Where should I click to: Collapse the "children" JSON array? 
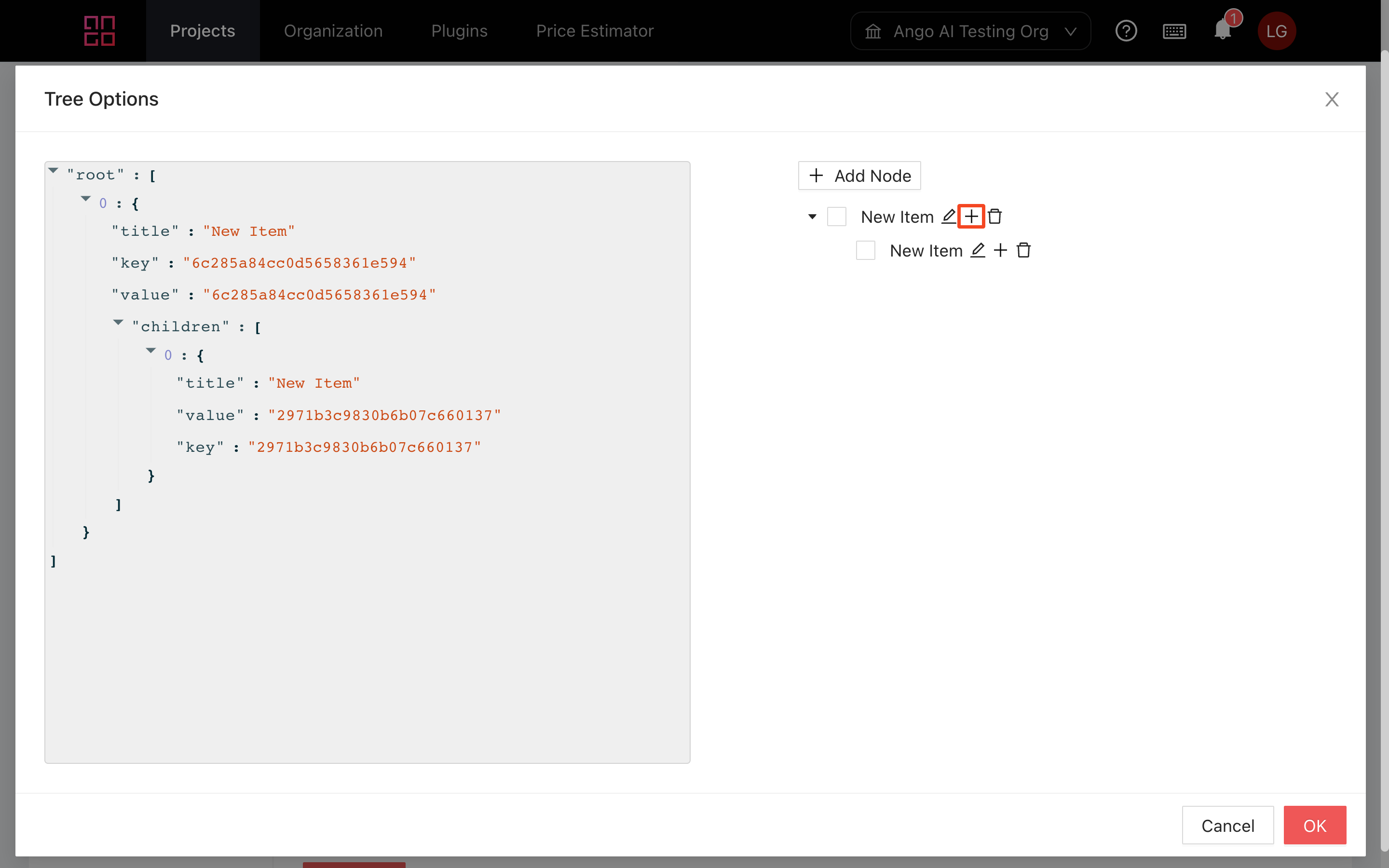118,323
